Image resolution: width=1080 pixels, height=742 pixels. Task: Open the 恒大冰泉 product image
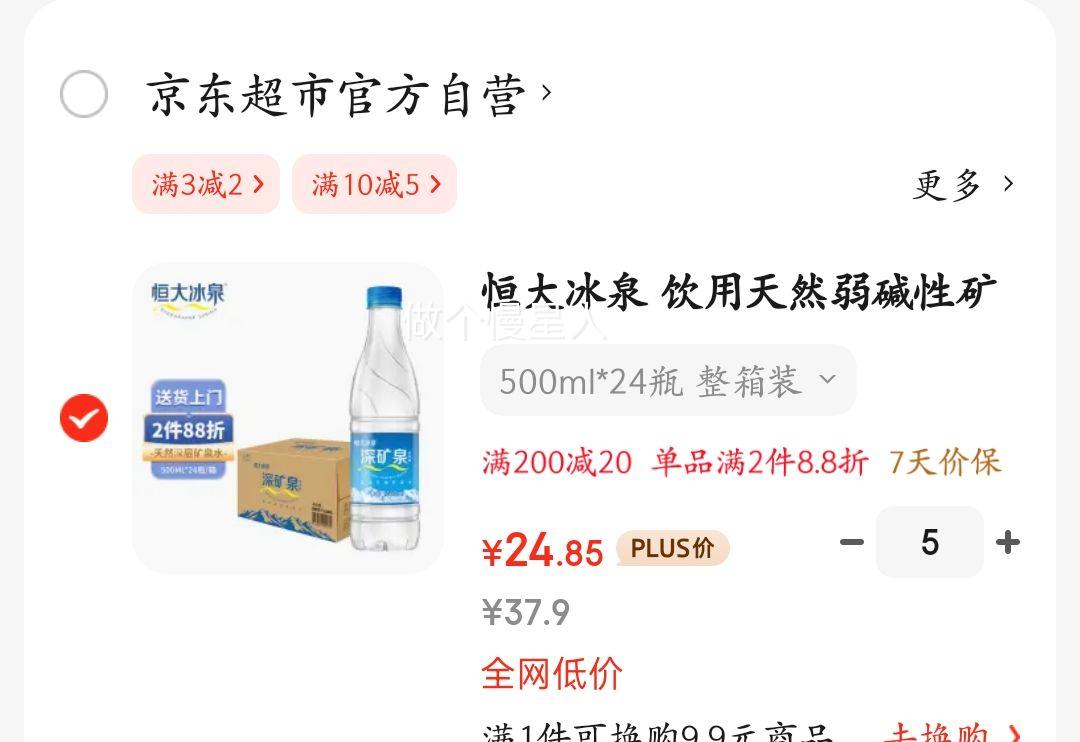(288, 418)
